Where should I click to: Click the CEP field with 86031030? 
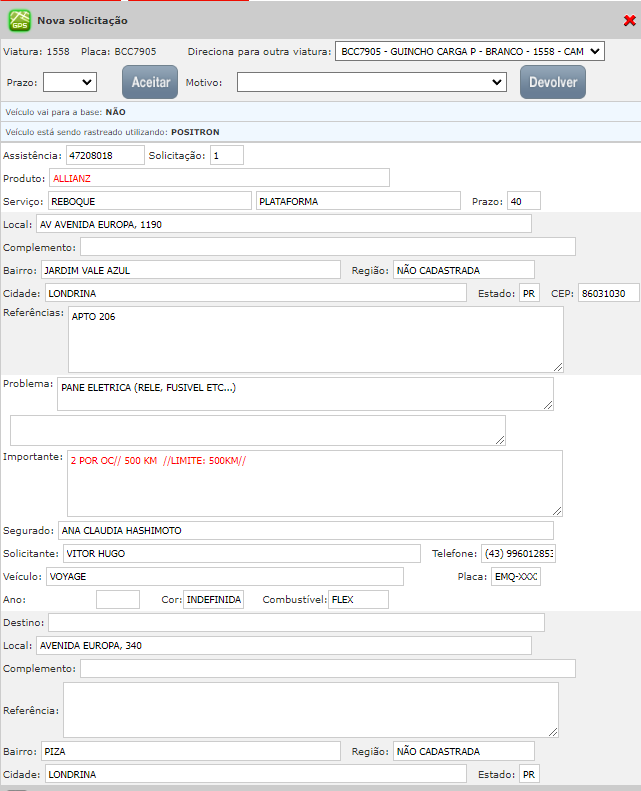pos(608,293)
